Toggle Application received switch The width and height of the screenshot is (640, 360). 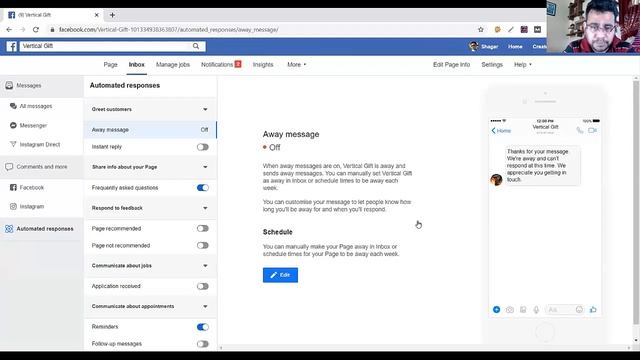[202, 286]
